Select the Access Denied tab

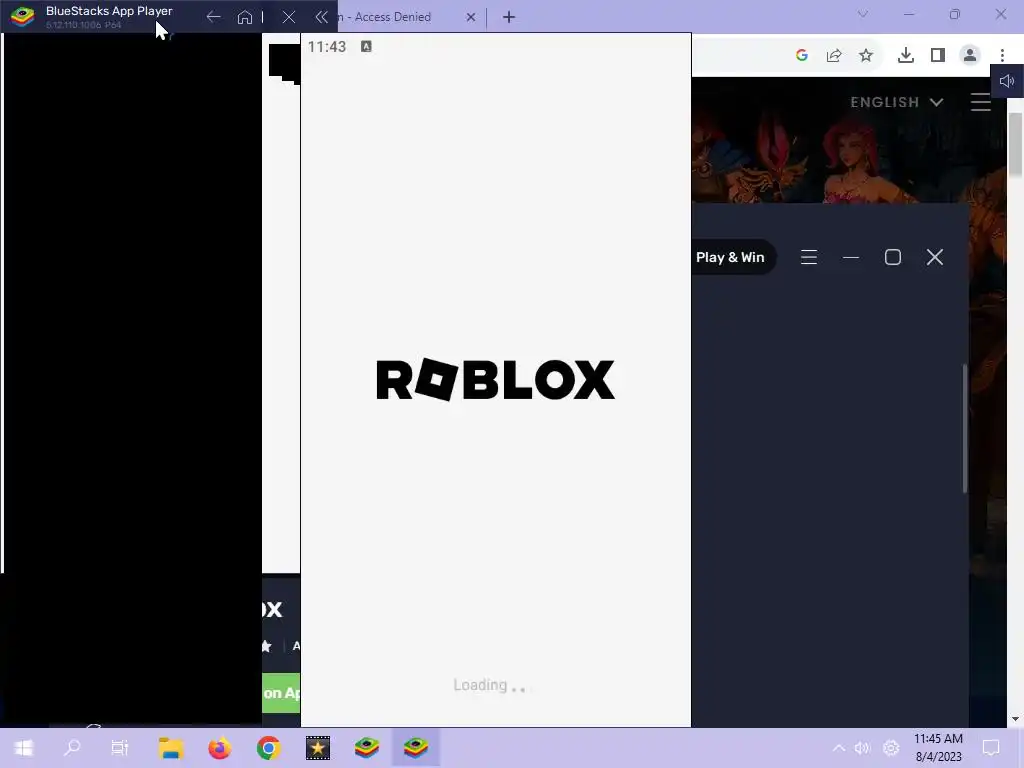pyautogui.click(x=392, y=17)
